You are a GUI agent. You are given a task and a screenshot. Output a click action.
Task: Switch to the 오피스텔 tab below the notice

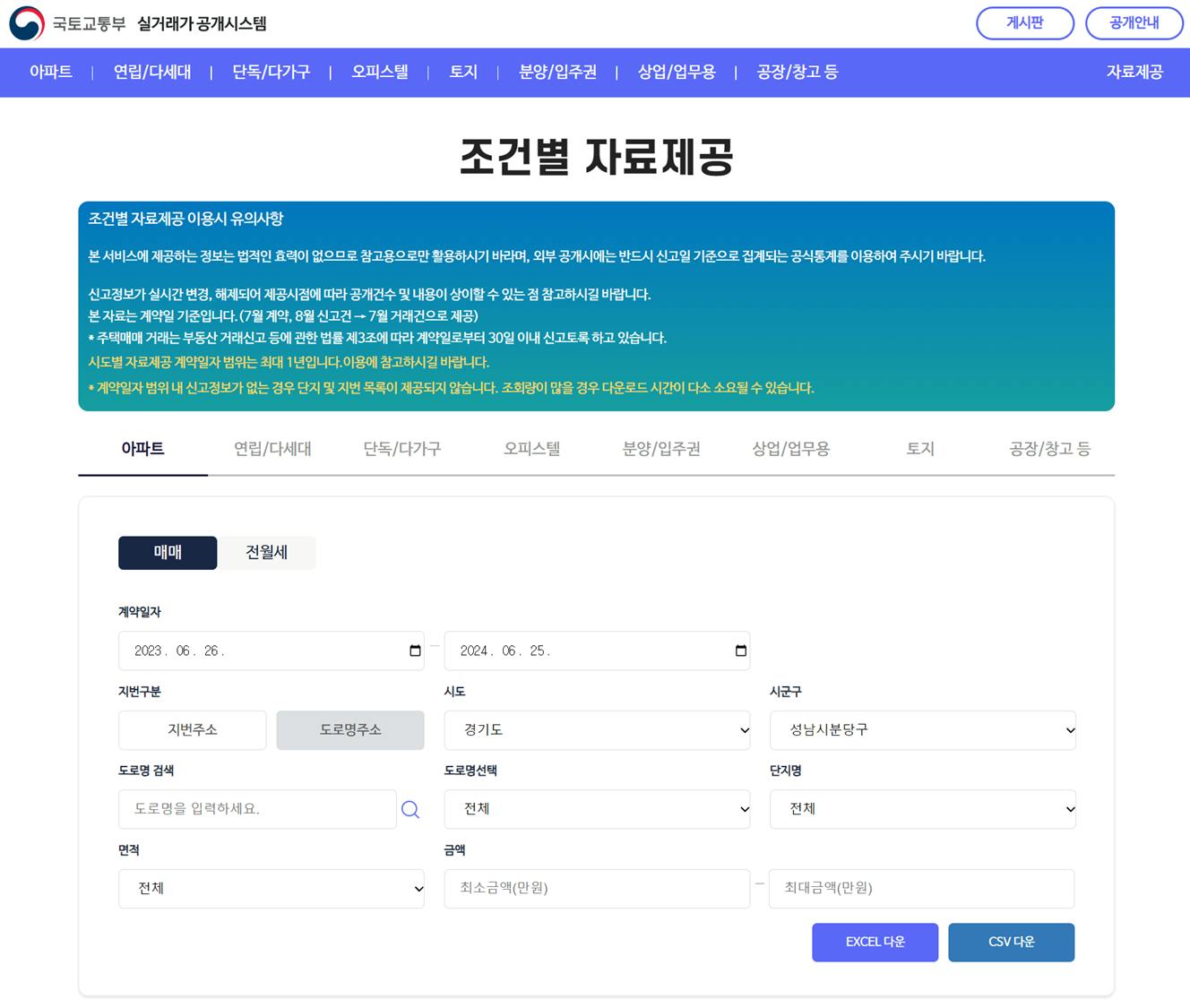point(532,449)
